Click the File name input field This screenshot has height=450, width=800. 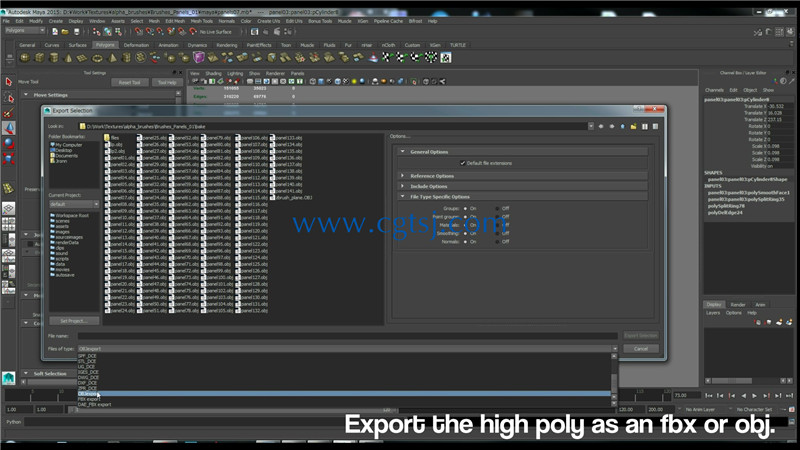point(347,336)
